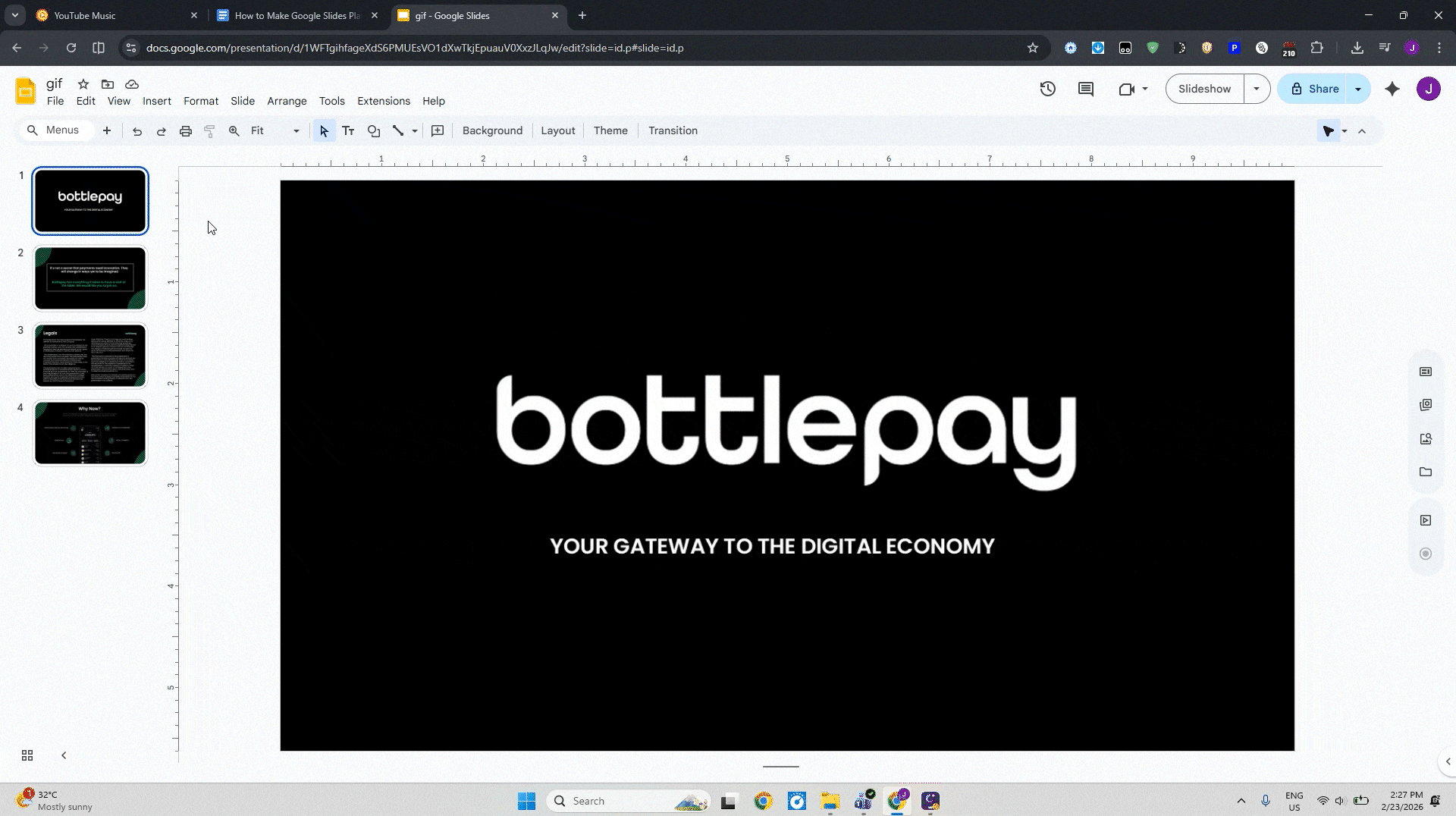Open version history via clock icon
This screenshot has height=816, width=1456.
point(1047,89)
